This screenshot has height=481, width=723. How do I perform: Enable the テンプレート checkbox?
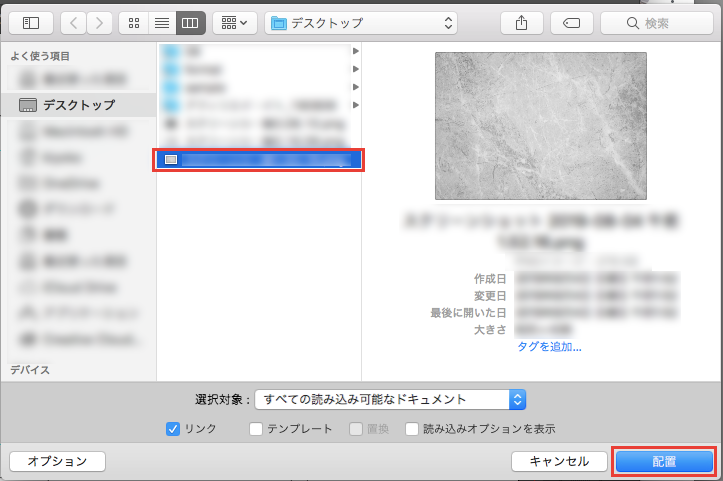(x=256, y=429)
